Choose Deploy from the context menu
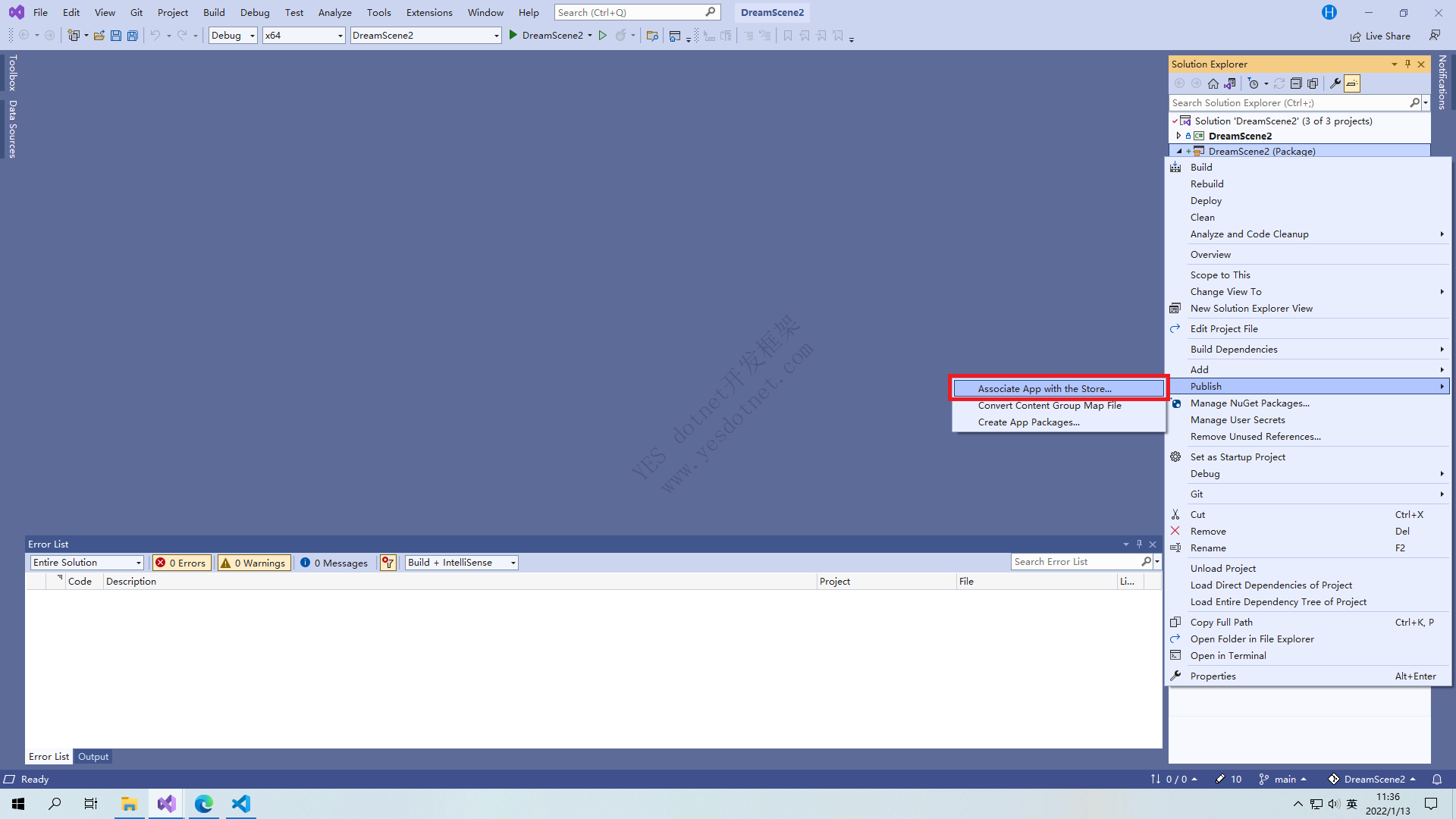 [x=1309, y=200]
